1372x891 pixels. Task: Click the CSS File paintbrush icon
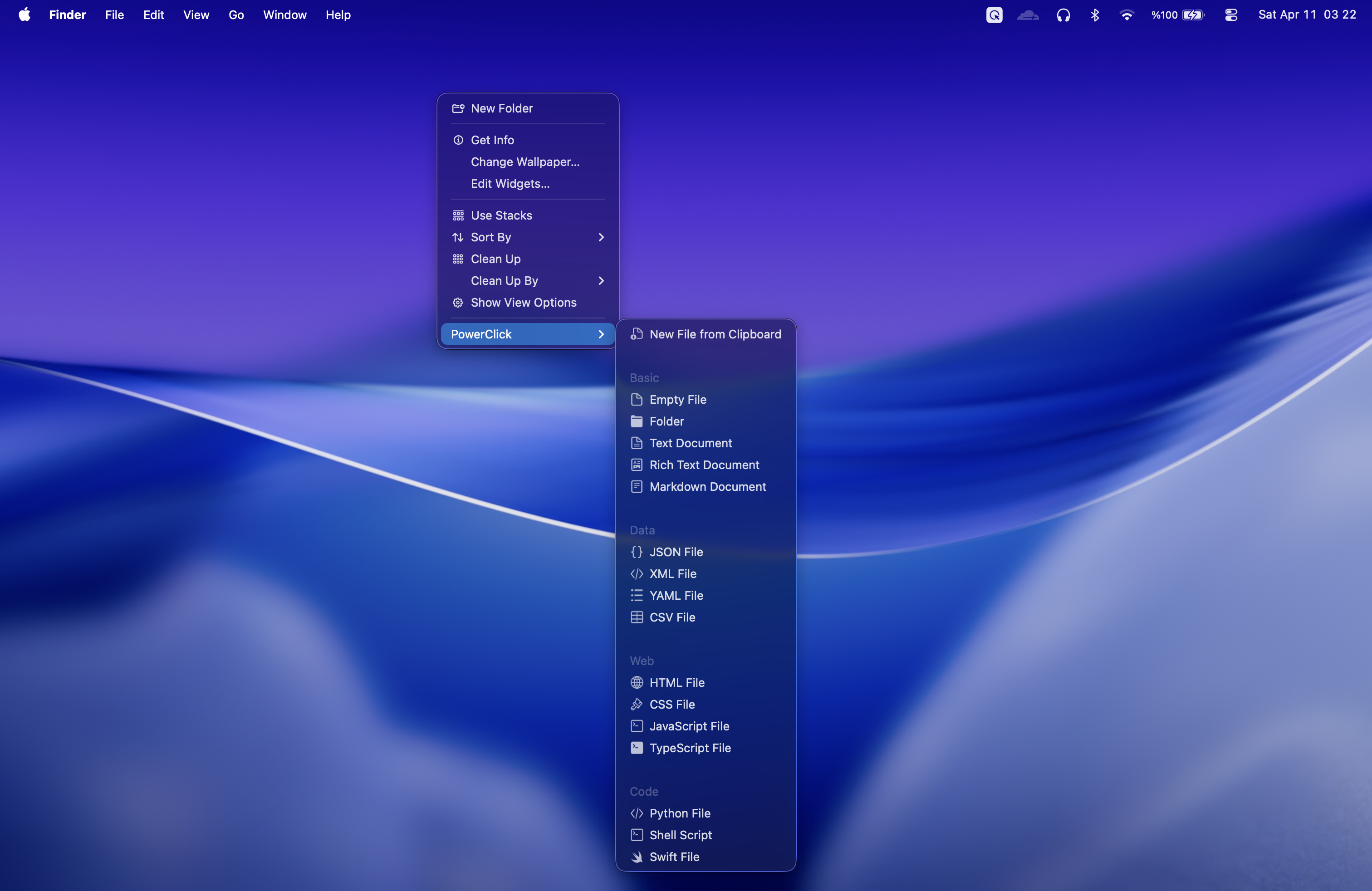tap(637, 704)
